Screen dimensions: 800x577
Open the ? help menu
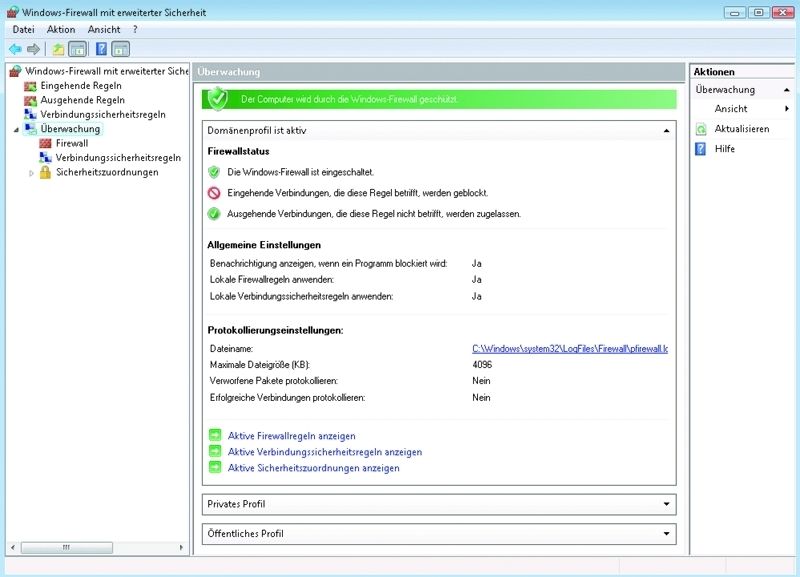[x=135, y=30]
